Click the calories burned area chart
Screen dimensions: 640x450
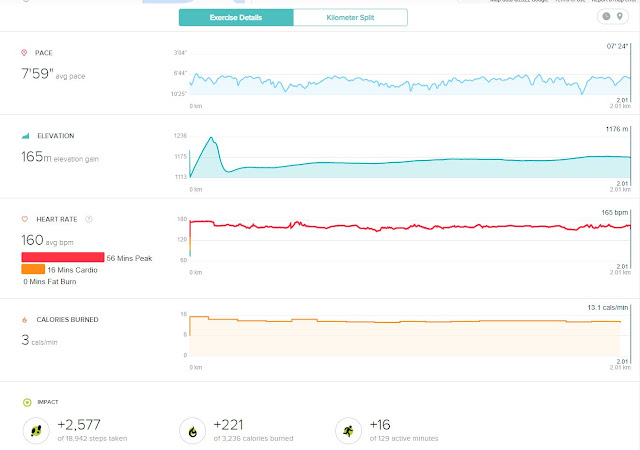click(405, 337)
